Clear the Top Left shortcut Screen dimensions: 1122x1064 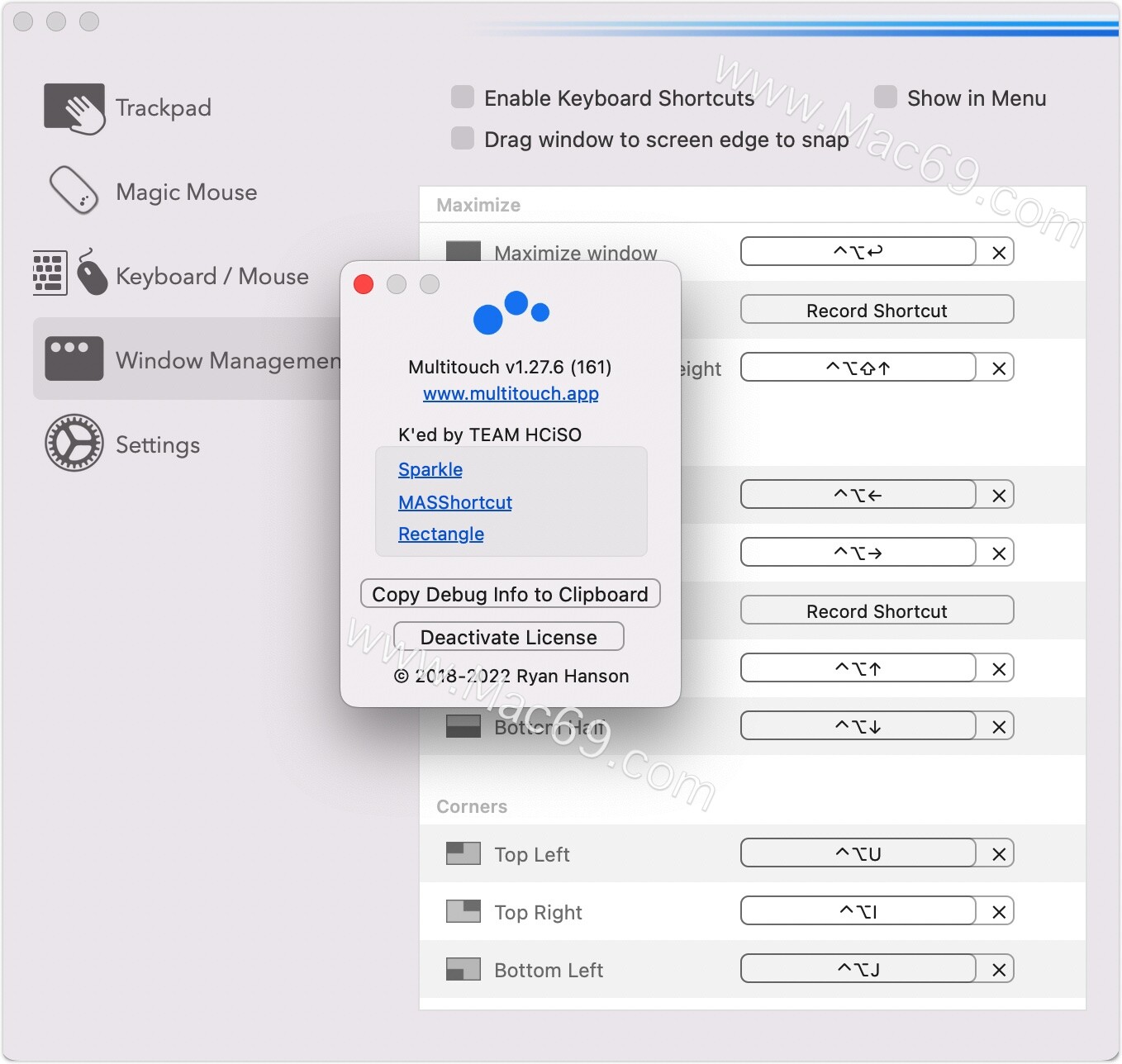tap(998, 853)
